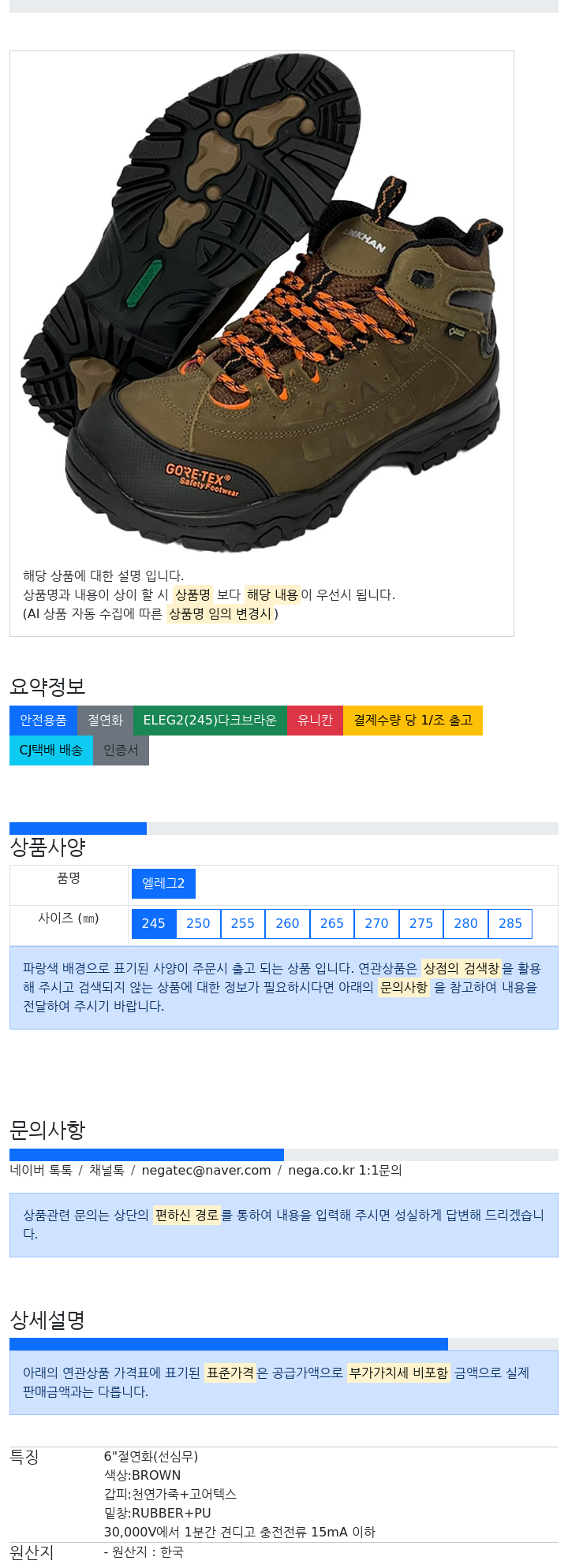Select size 250 option
568x1568 pixels.
pos(198,923)
